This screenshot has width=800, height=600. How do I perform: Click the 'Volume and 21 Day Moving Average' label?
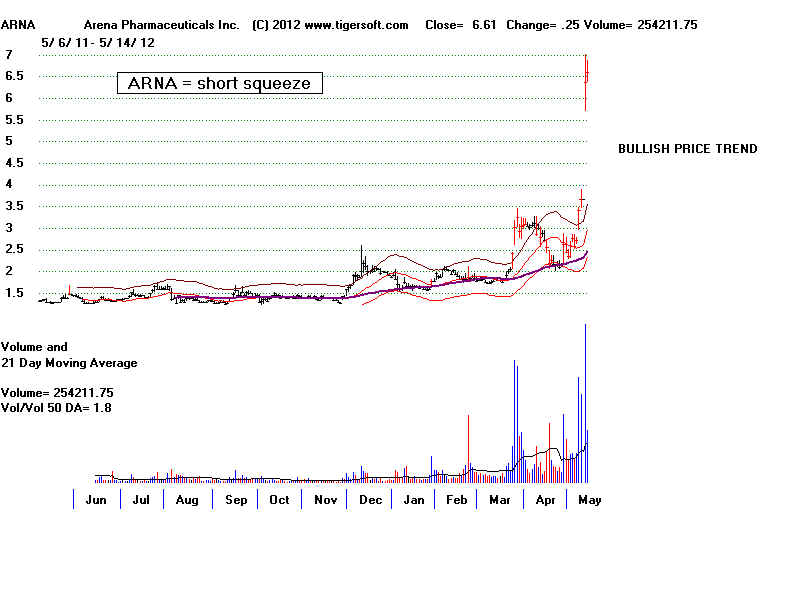coord(69,355)
